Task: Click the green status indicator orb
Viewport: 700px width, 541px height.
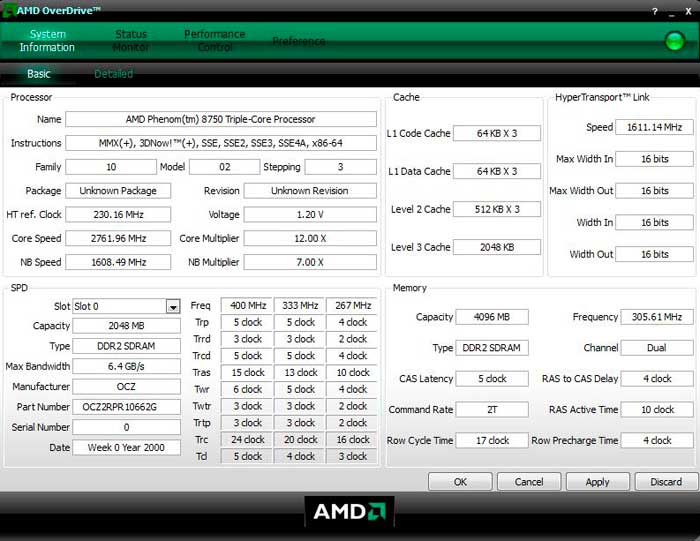Action: click(x=675, y=41)
